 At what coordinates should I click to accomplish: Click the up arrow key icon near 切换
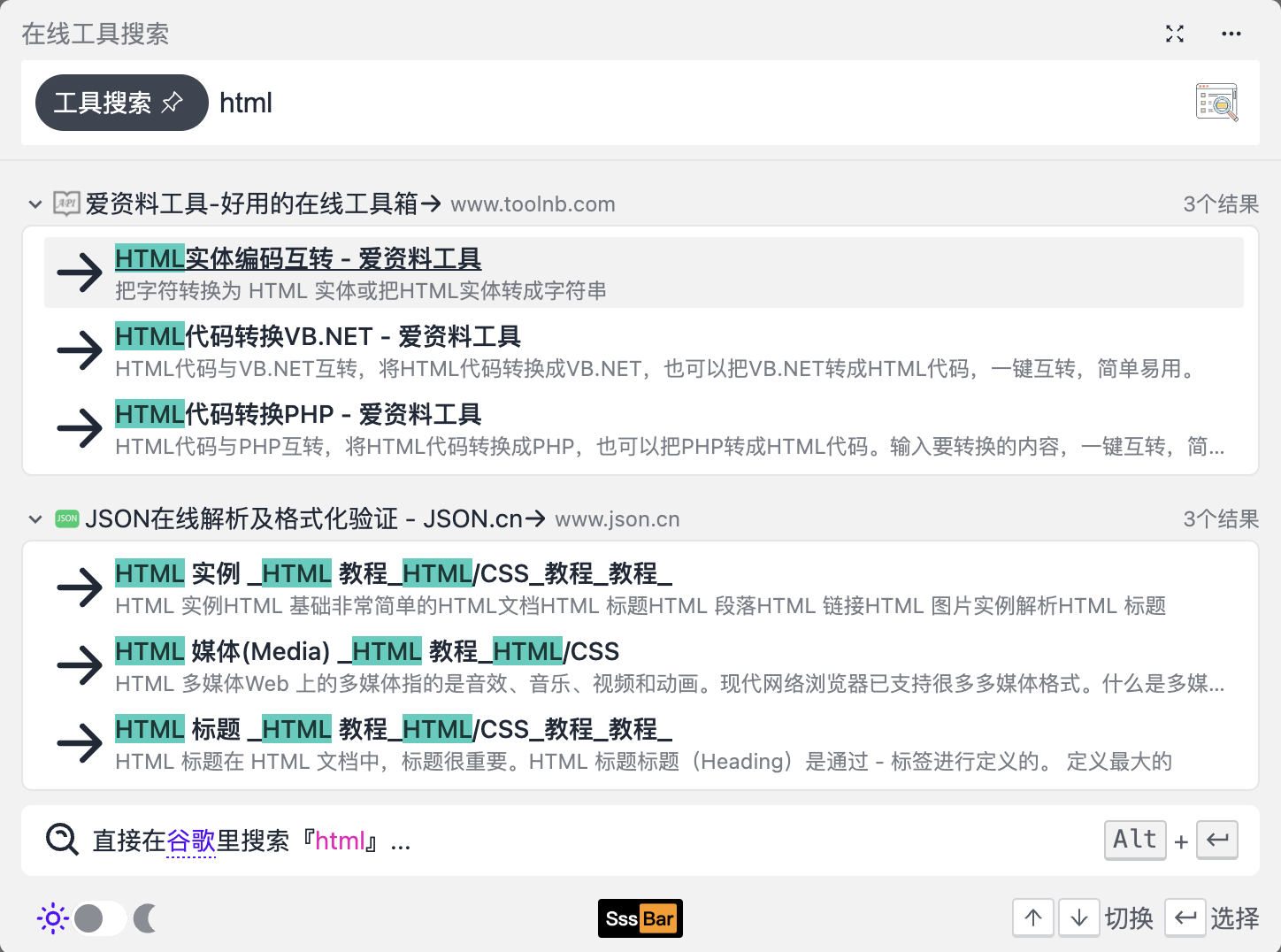(x=1032, y=917)
